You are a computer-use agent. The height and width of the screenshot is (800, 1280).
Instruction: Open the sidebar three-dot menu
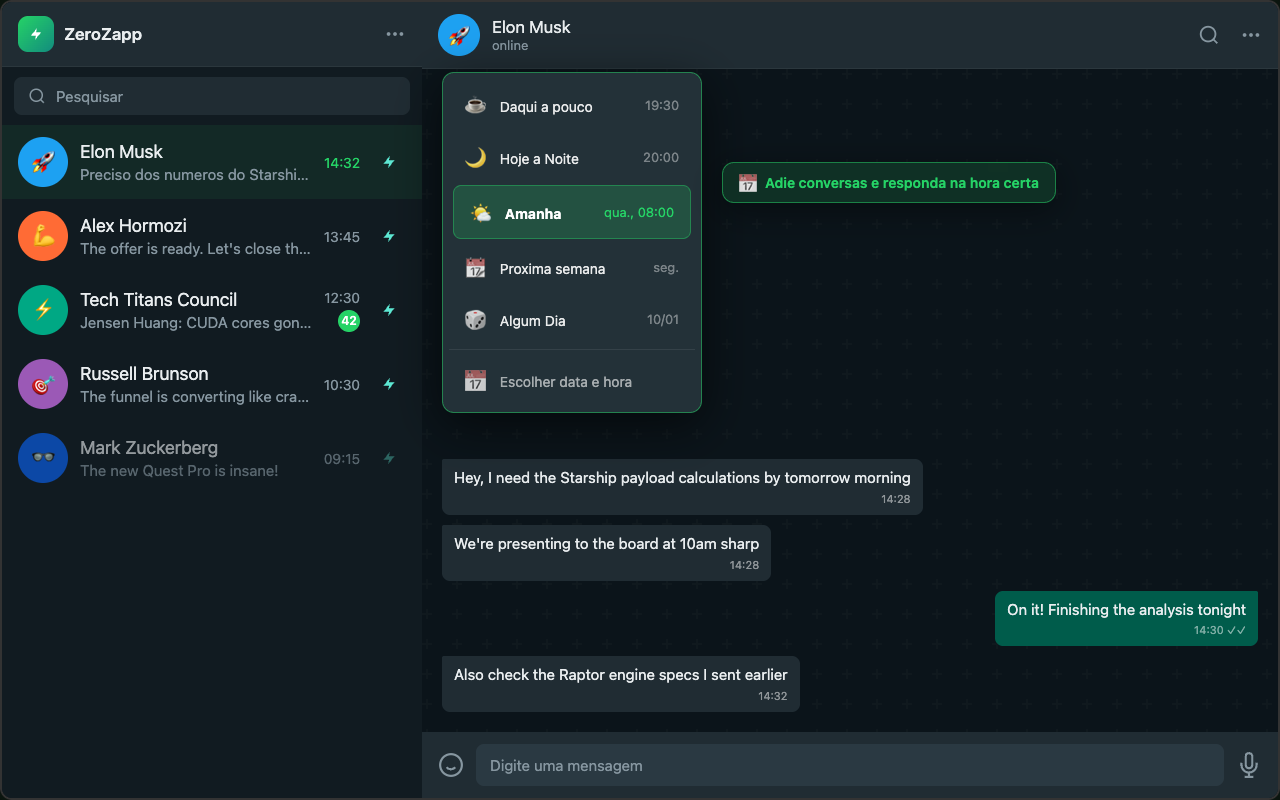[x=395, y=34]
